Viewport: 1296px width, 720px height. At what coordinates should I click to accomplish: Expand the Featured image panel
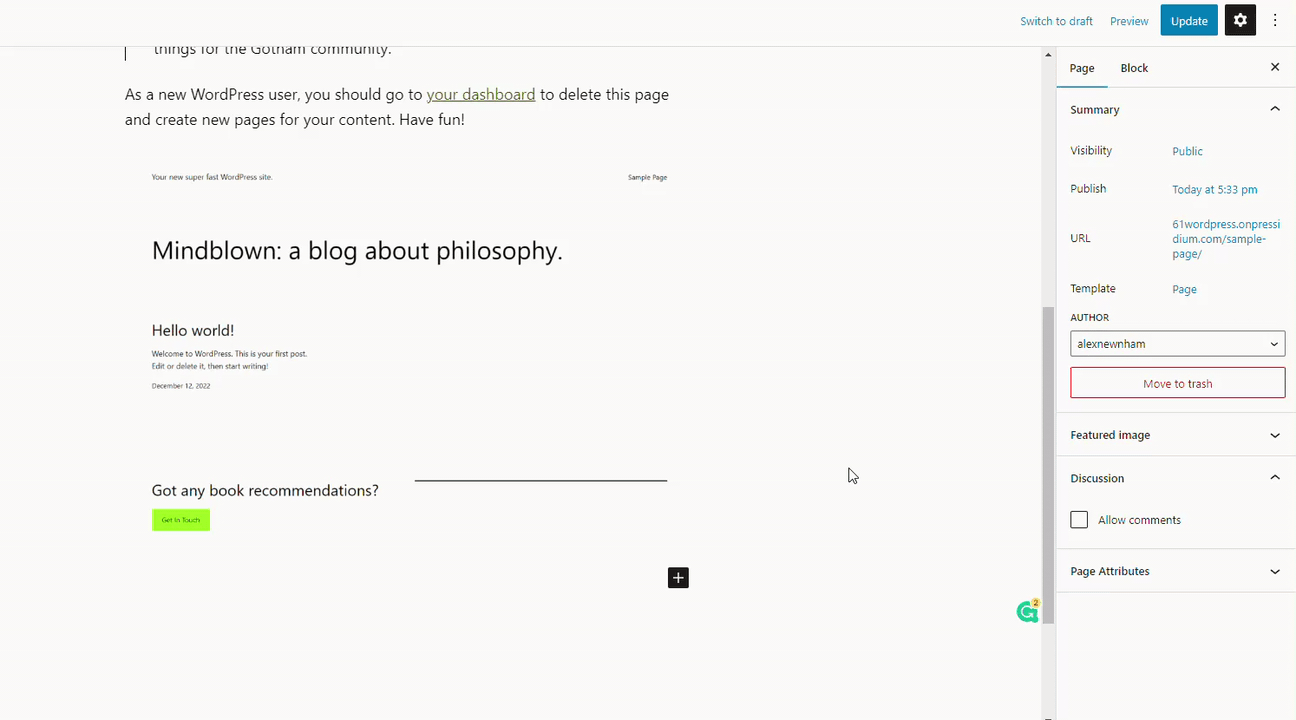coord(1275,435)
